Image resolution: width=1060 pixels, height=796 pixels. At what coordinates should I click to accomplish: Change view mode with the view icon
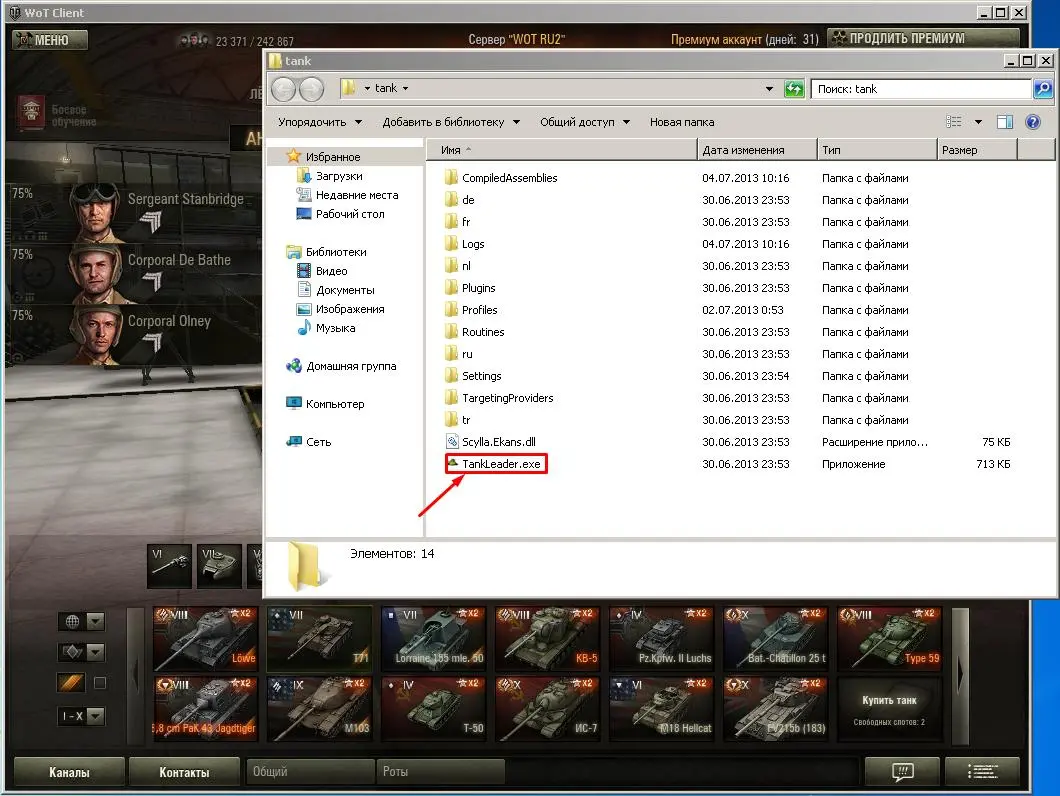[953, 122]
